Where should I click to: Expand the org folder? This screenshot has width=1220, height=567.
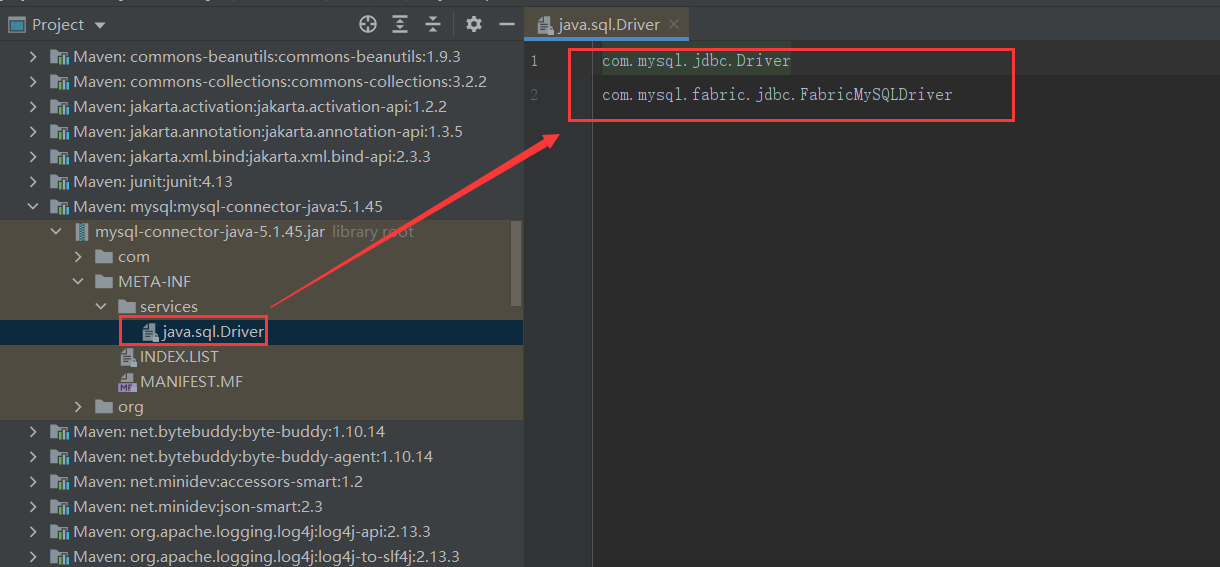pyautogui.click(x=79, y=406)
